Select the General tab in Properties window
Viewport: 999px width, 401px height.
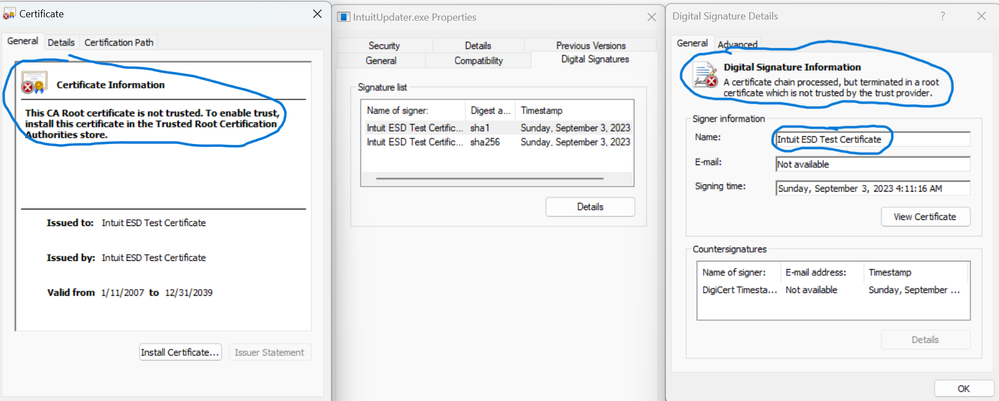381,61
